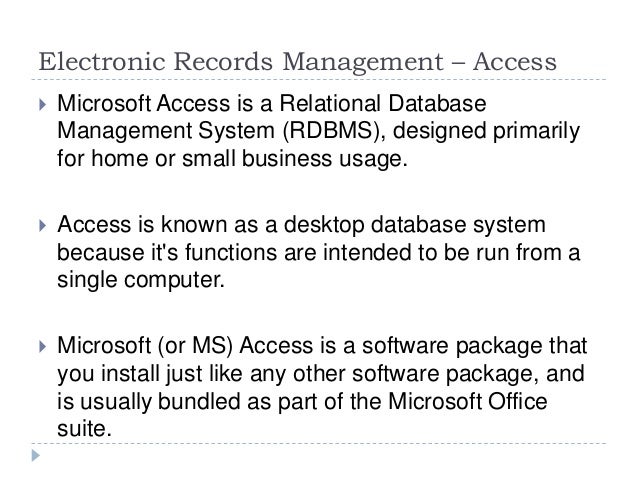
Task: Click the word 'Management' in the title
Action: tap(363, 63)
